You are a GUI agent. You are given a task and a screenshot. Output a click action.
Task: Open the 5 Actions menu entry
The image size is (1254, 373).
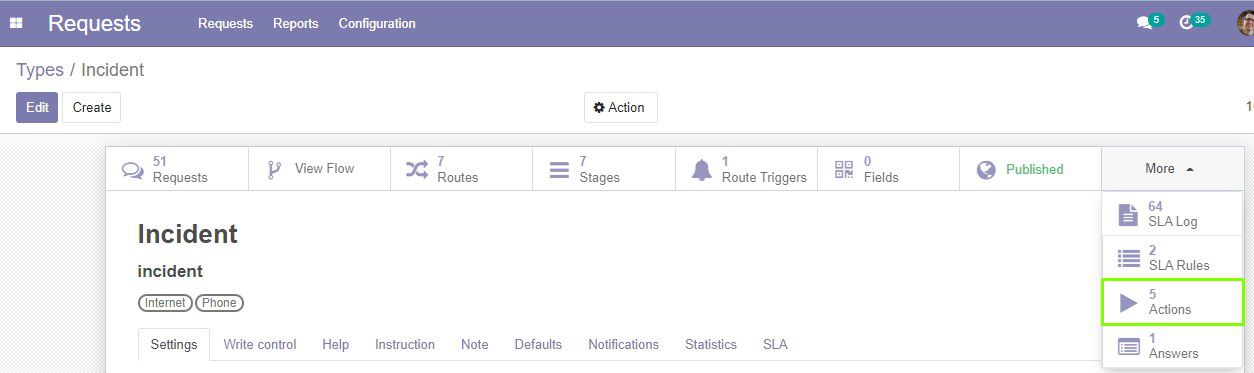(1173, 302)
